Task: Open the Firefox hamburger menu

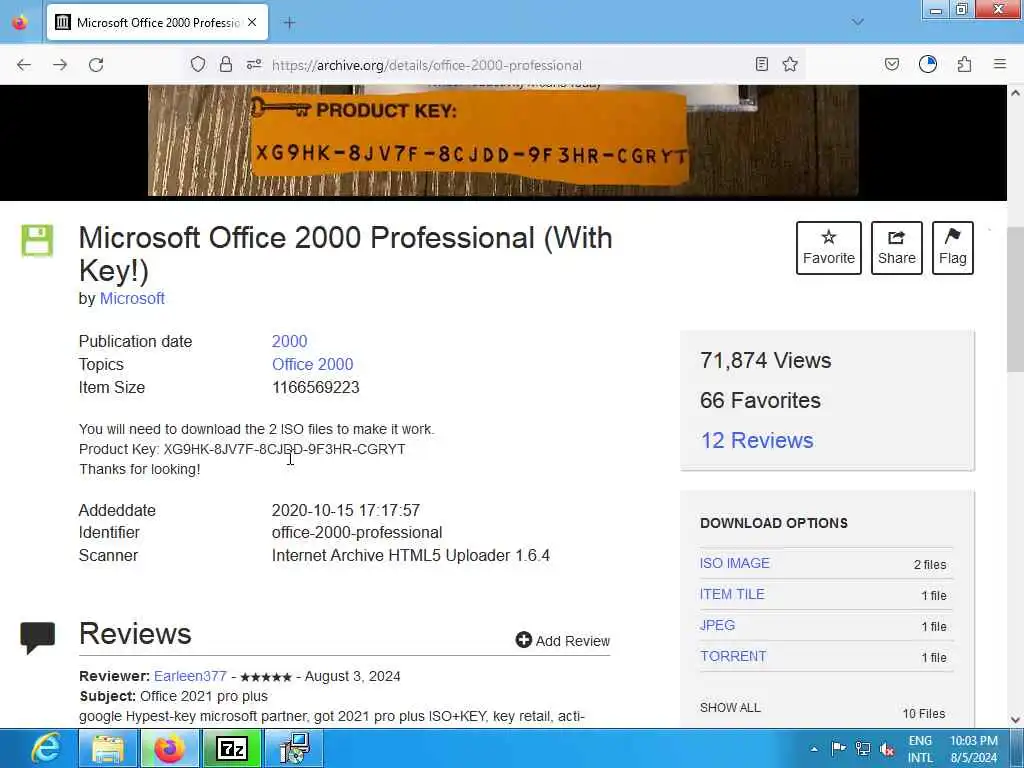Action: [1000, 64]
